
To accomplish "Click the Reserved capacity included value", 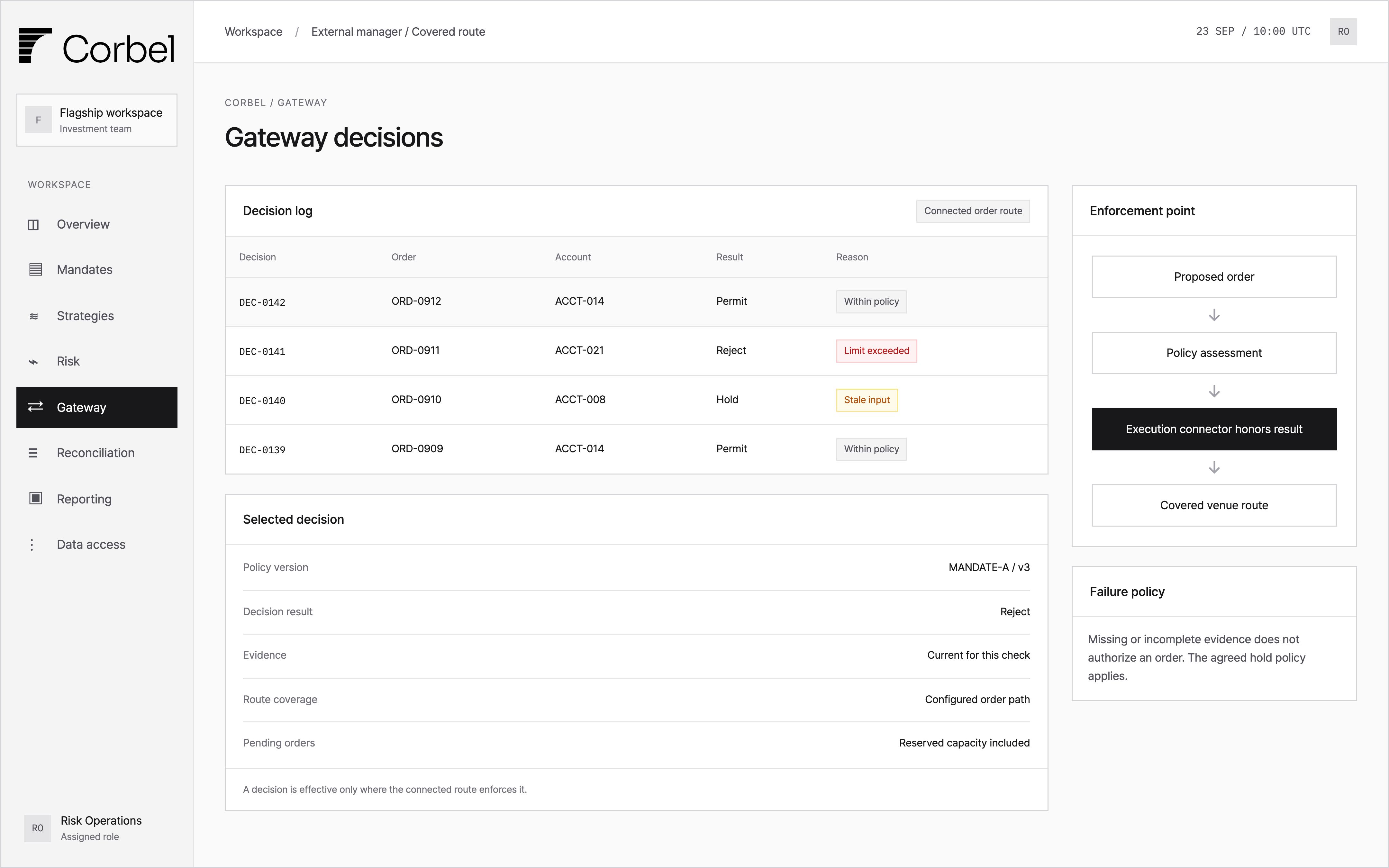I will click(964, 743).
